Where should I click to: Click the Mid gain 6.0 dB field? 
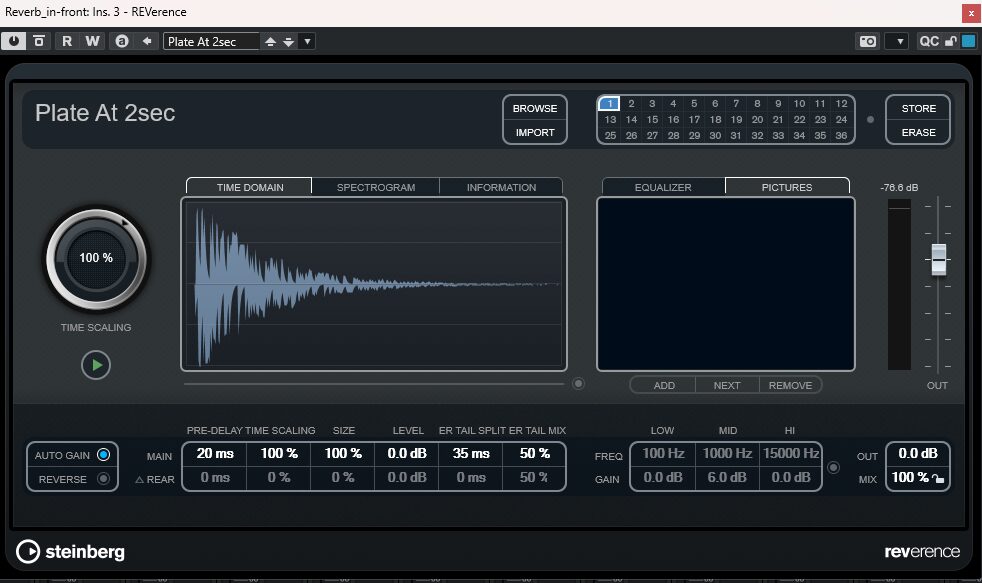tap(727, 478)
